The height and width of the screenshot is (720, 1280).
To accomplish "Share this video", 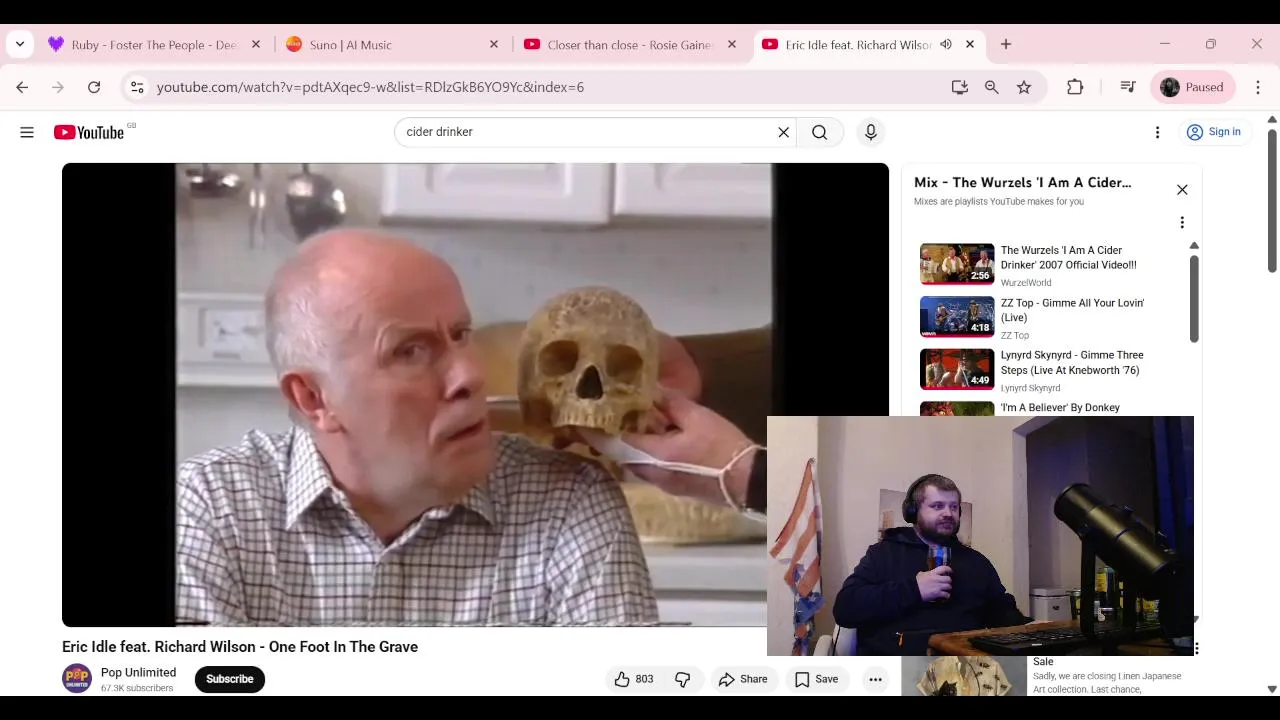I will point(743,679).
